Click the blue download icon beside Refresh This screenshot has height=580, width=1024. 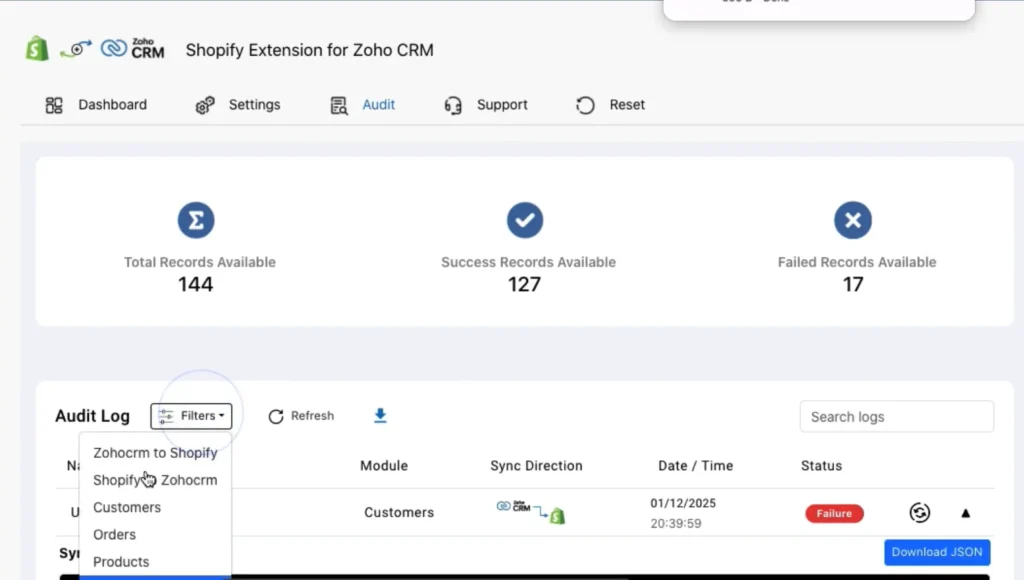pyautogui.click(x=380, y=415)
